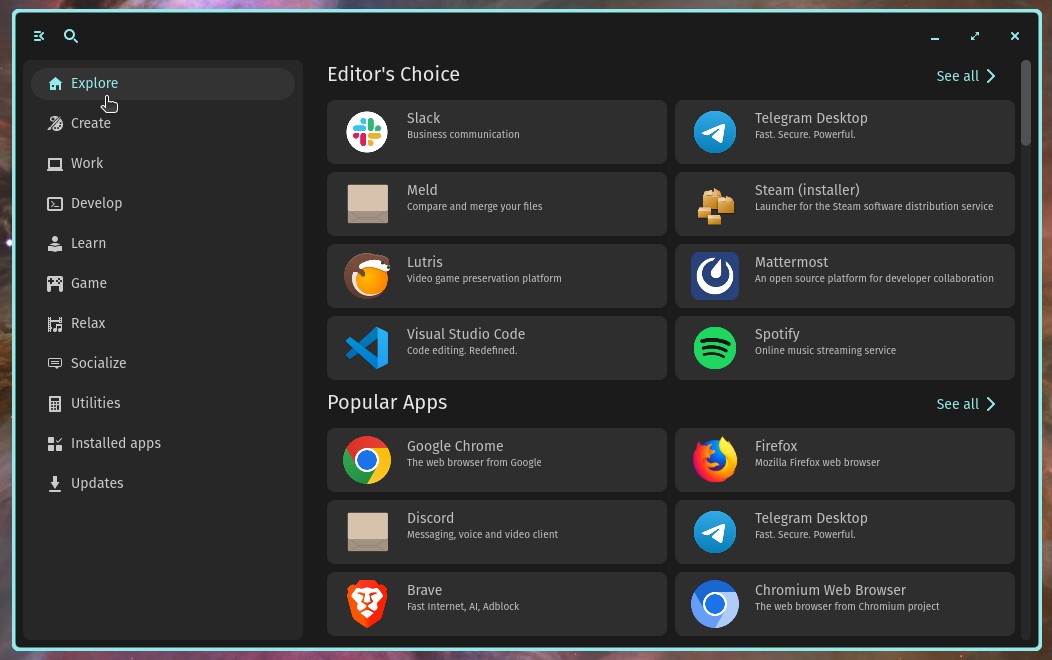Click the Relax media icon
Screen dimensions: 1052x660
[x=55, y=324]
